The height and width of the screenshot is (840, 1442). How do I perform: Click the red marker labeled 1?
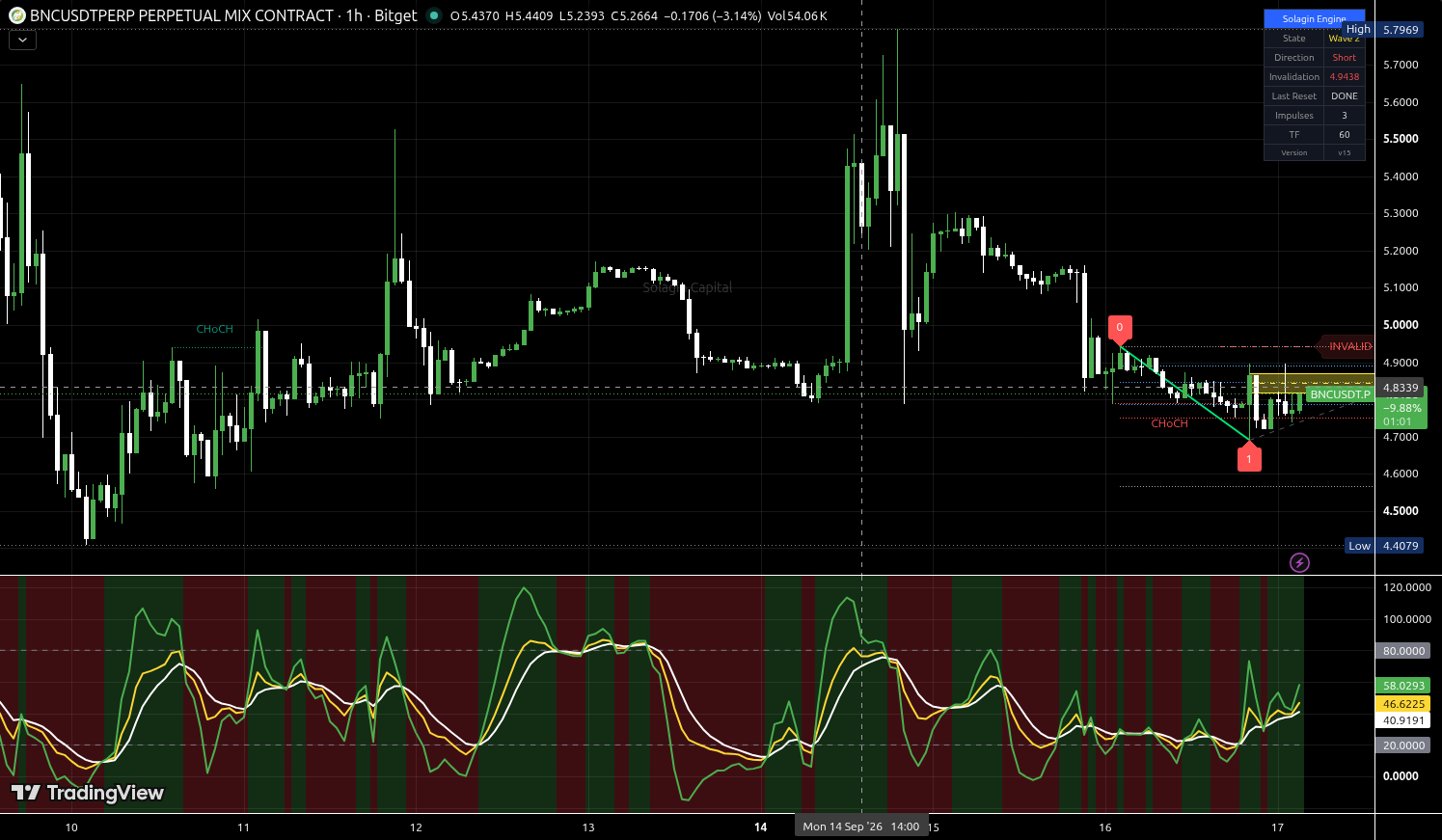click(x=1249, y=458)
